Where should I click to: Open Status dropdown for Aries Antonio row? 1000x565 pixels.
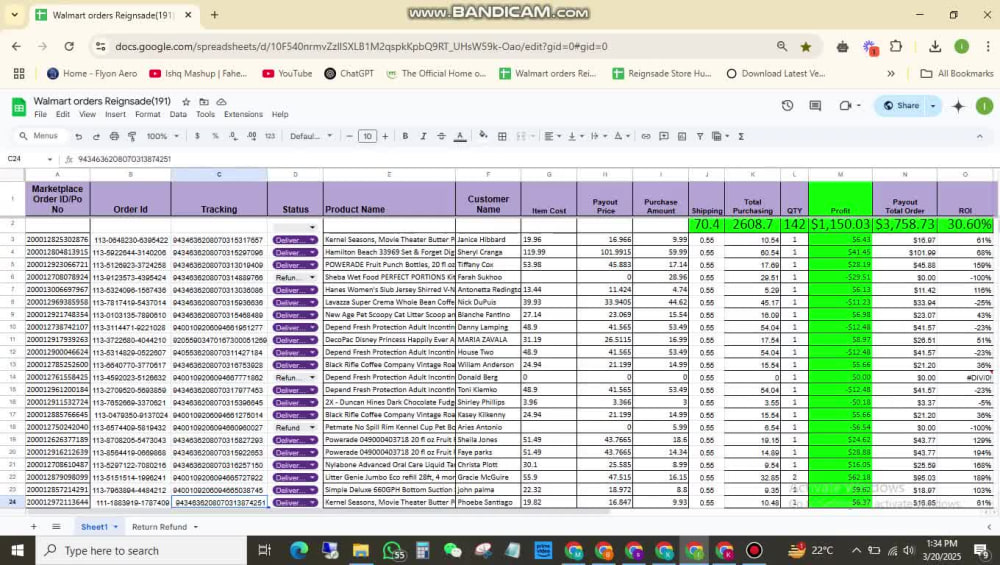coord(295,427)
